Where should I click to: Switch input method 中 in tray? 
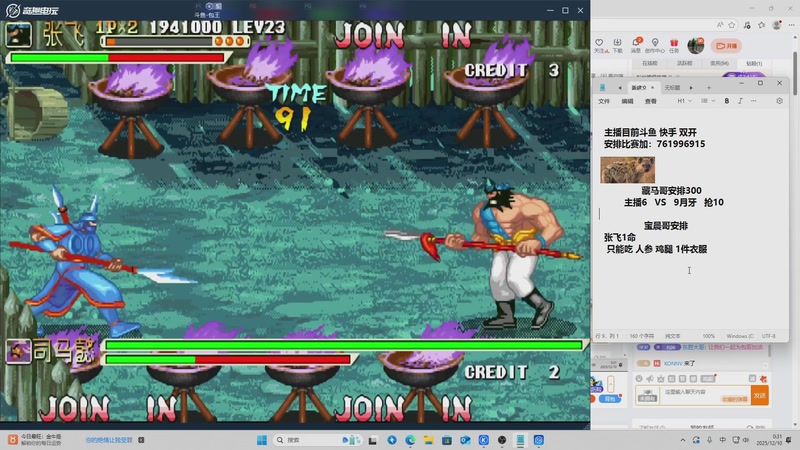[722, 440]
